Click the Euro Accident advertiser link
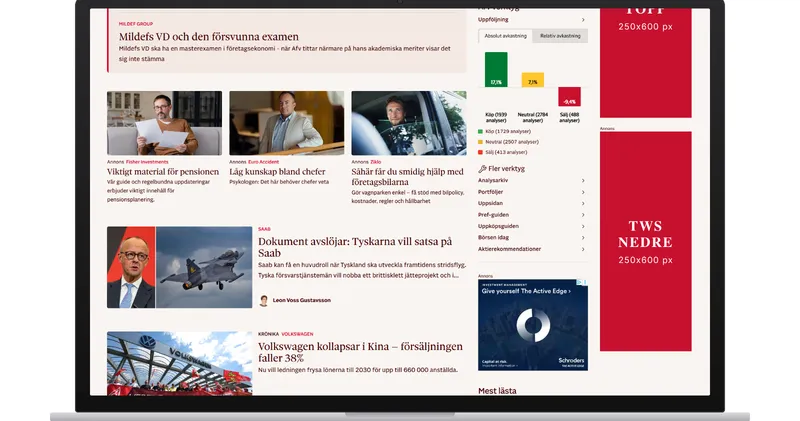 pyautogui.click(x=263, y=162)
